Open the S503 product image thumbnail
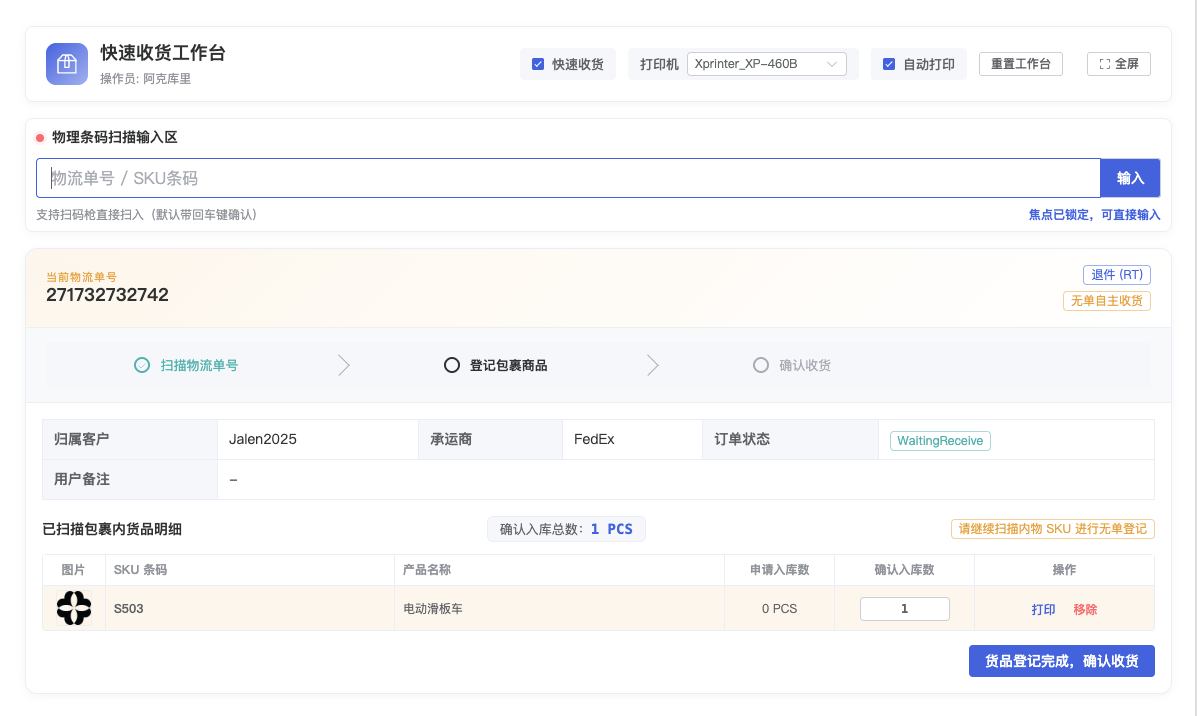This screenshot has width=1197, height=716. coord(74,608)
